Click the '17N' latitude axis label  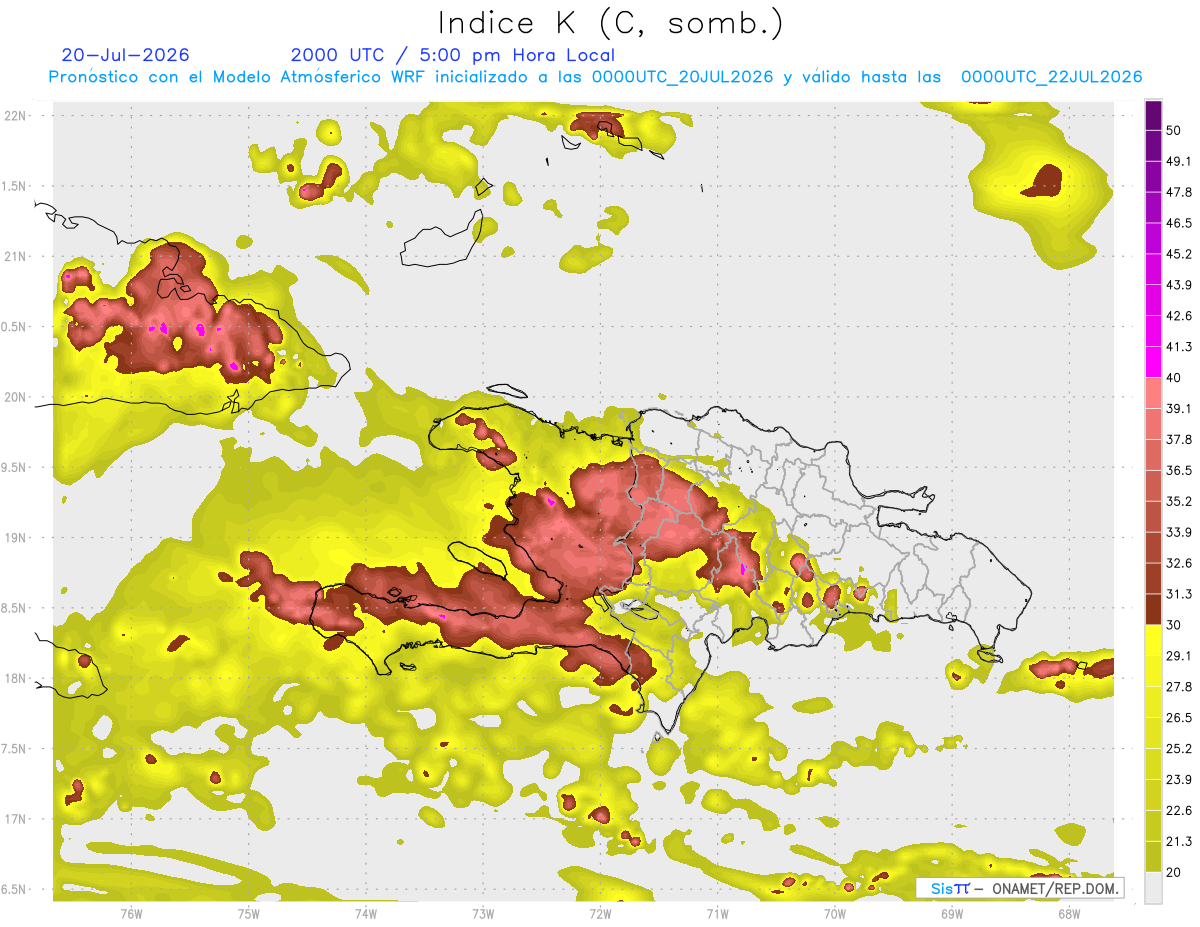(x=16, y=819)
